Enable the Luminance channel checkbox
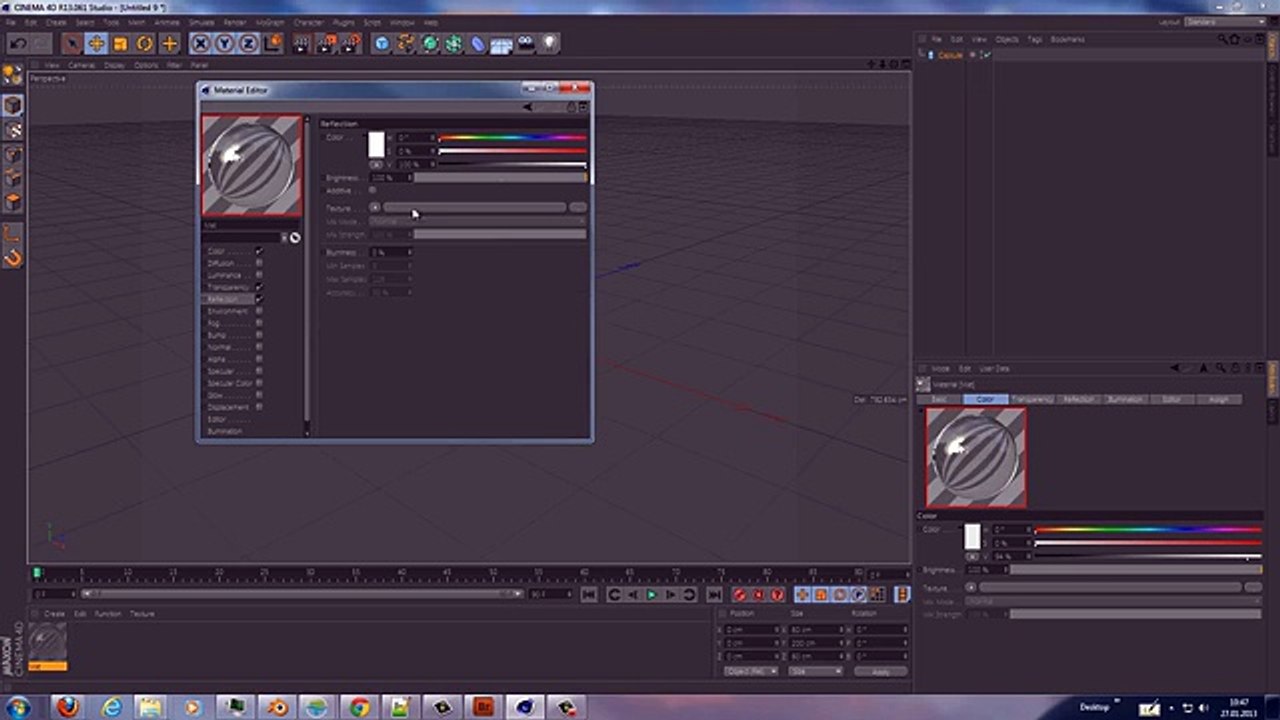Screen dimensions: 1280x720 [259, 275]
